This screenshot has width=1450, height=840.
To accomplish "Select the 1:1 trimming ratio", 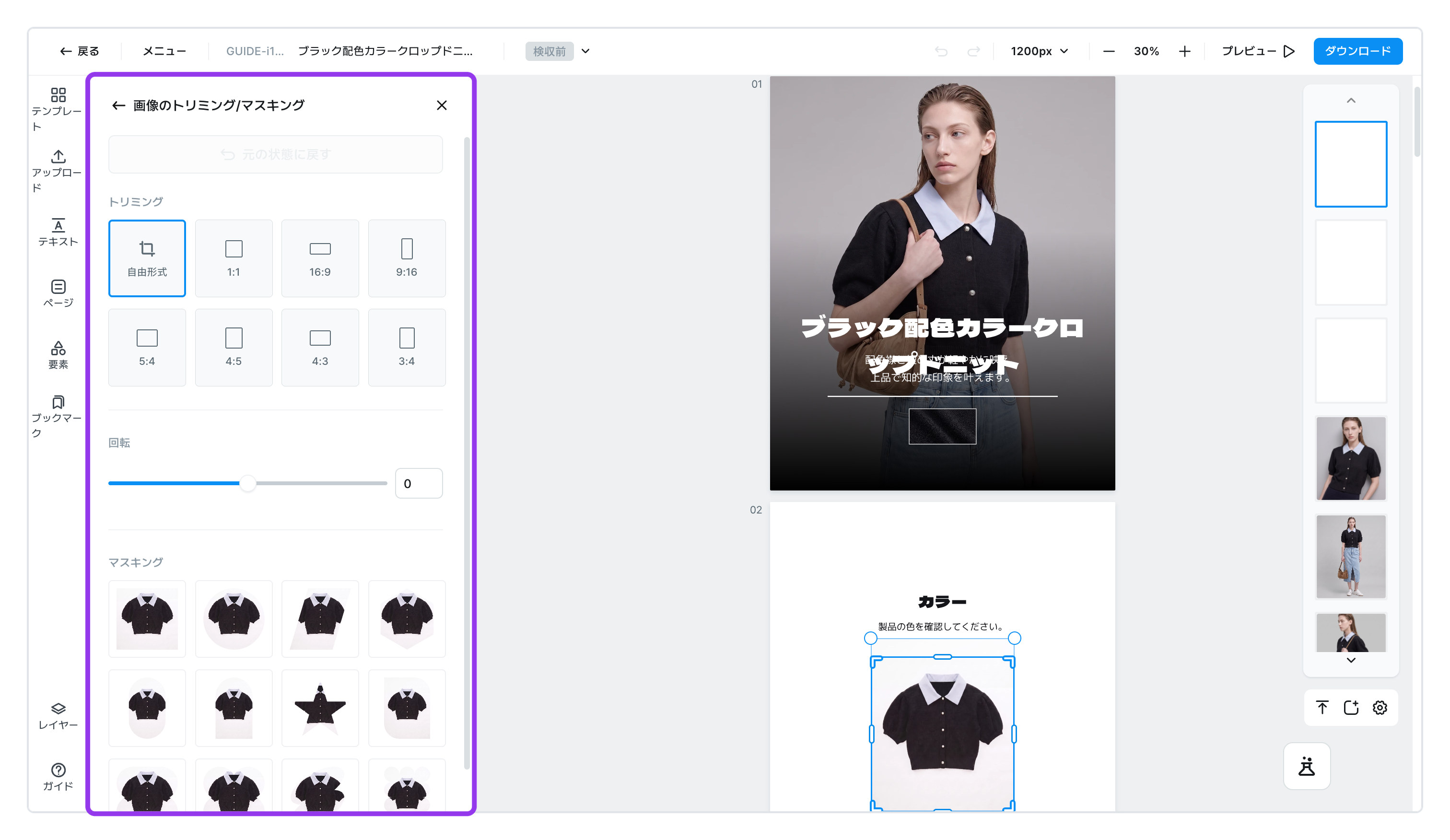I will click(234, 258).
